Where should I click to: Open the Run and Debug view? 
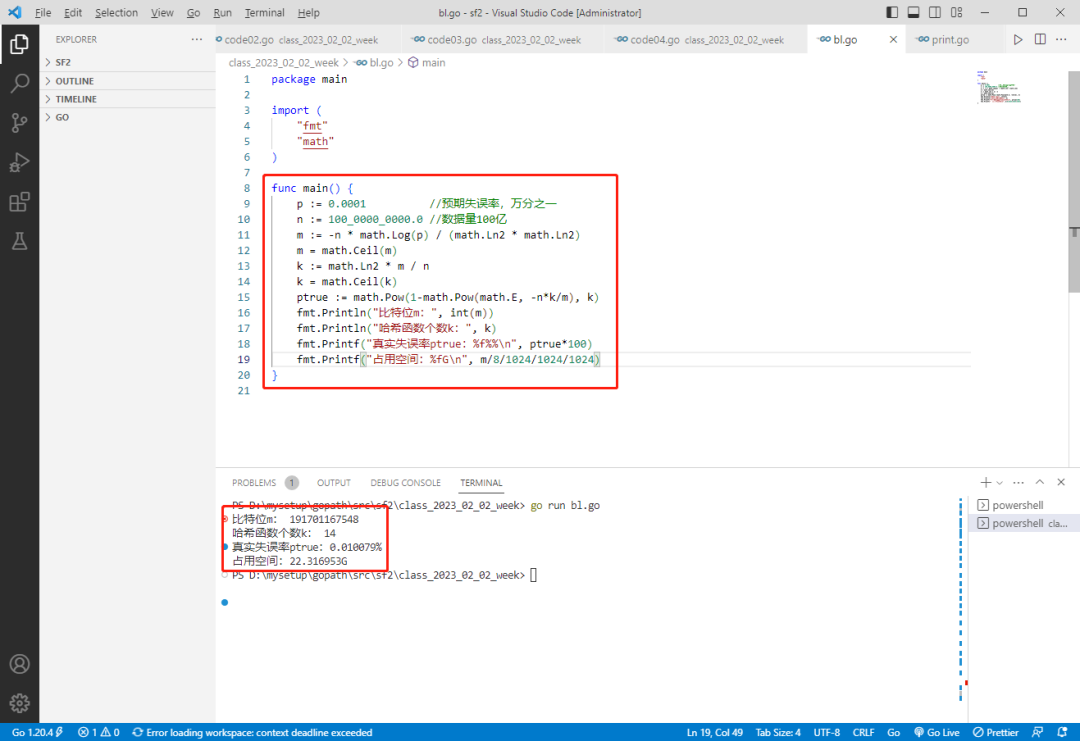click(19, 163)
